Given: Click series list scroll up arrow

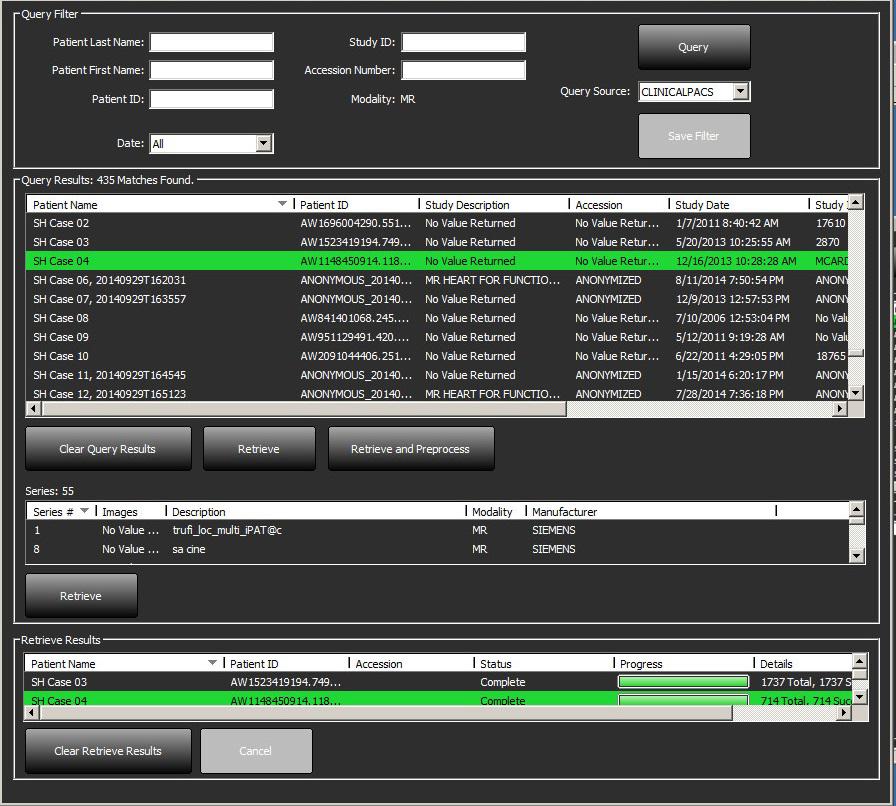Looking at the screenshot, I should click(x=856, y=509).
